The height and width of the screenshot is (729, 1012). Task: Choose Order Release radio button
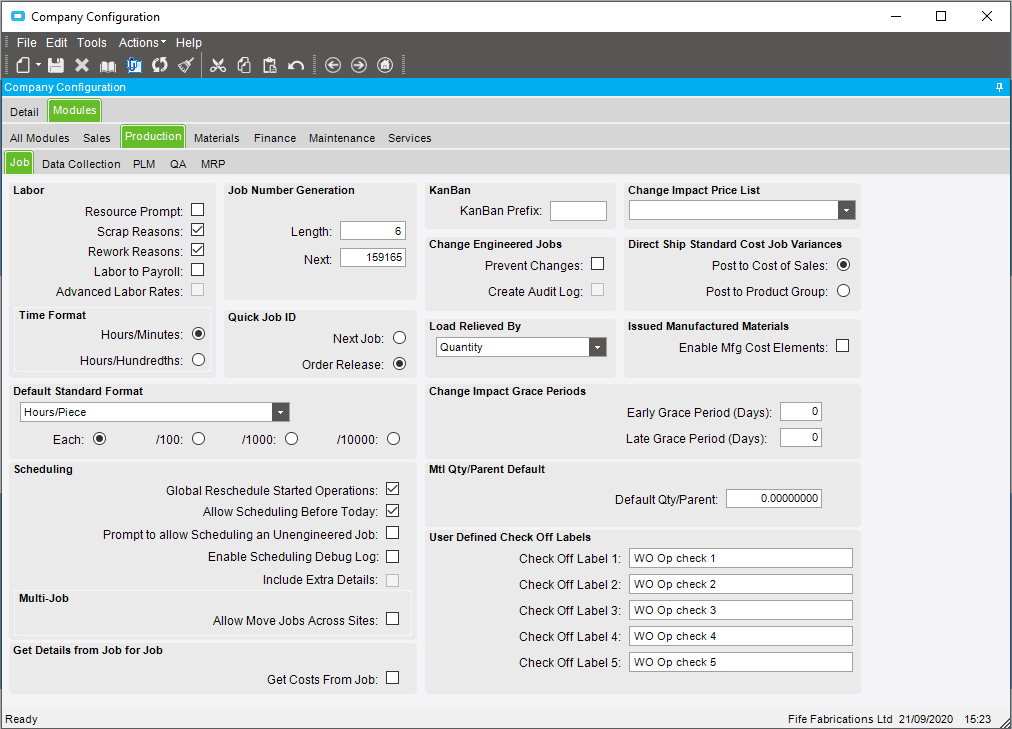(400, 364)
